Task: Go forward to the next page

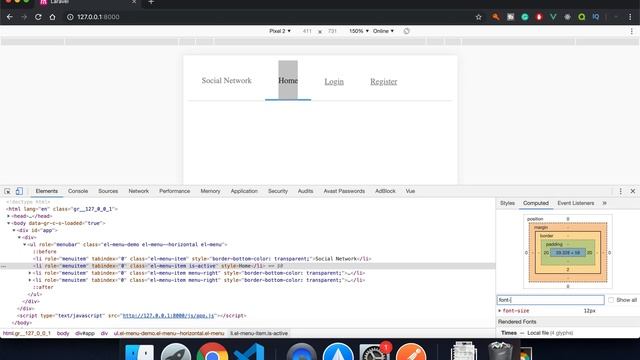Action: (24, 17)
